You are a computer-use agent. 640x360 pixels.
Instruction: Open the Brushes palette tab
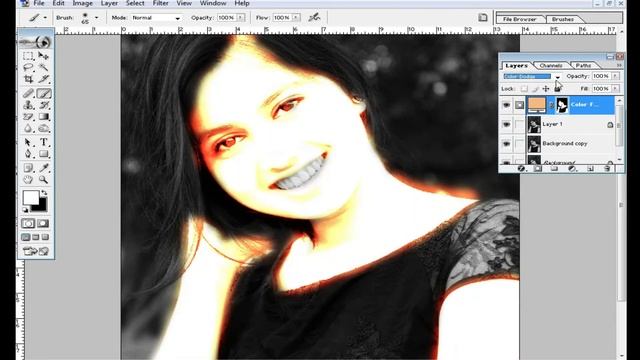(563, 19)
